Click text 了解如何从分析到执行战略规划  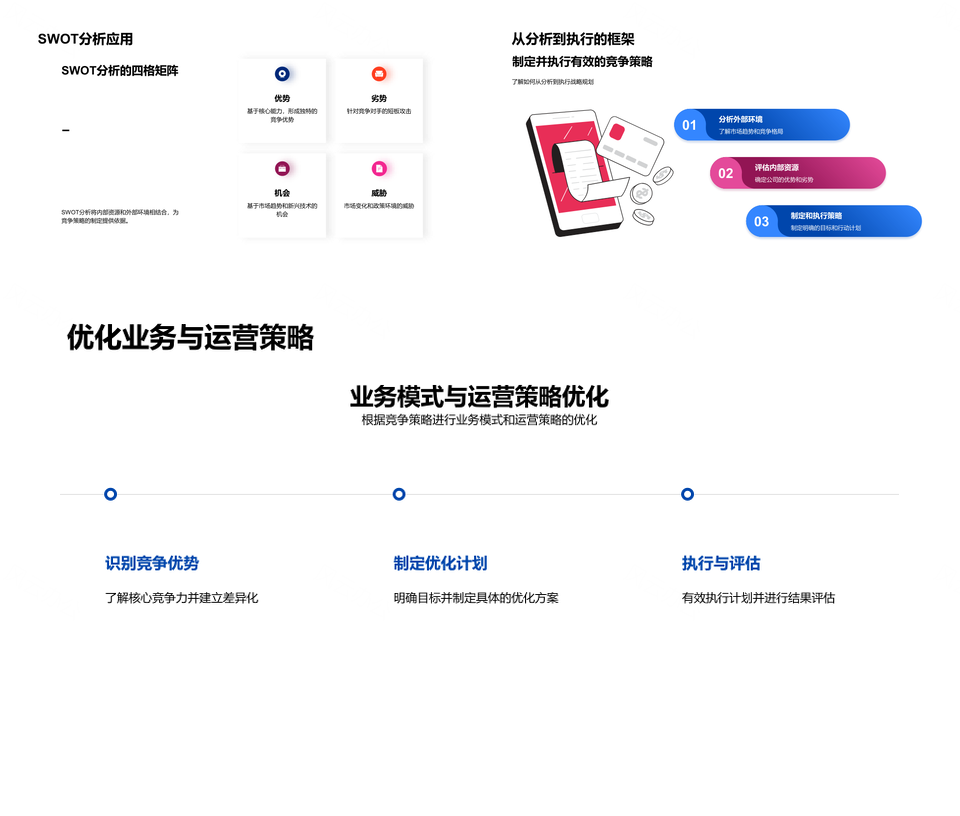(553, 81)
